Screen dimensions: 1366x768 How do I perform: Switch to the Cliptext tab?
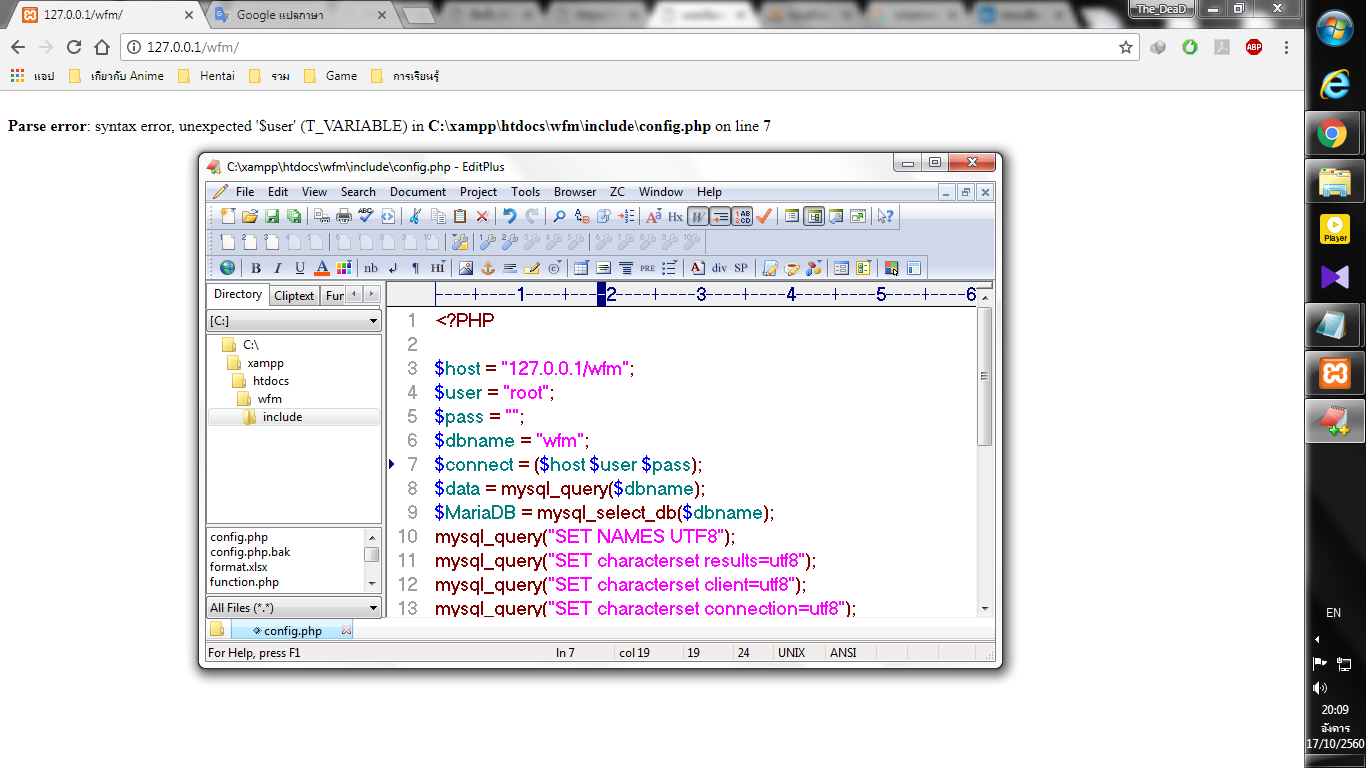(x=294, y=295)
